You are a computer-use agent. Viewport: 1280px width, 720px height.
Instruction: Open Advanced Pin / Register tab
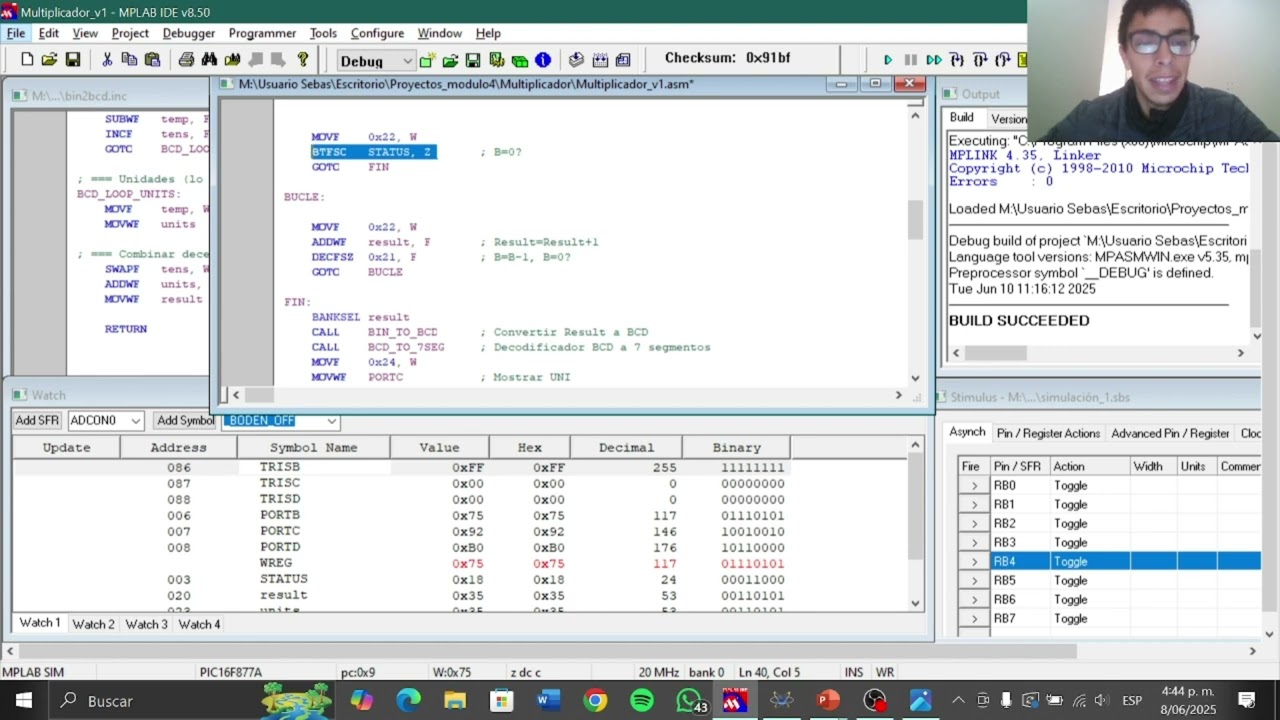(x=1170, y=433)
